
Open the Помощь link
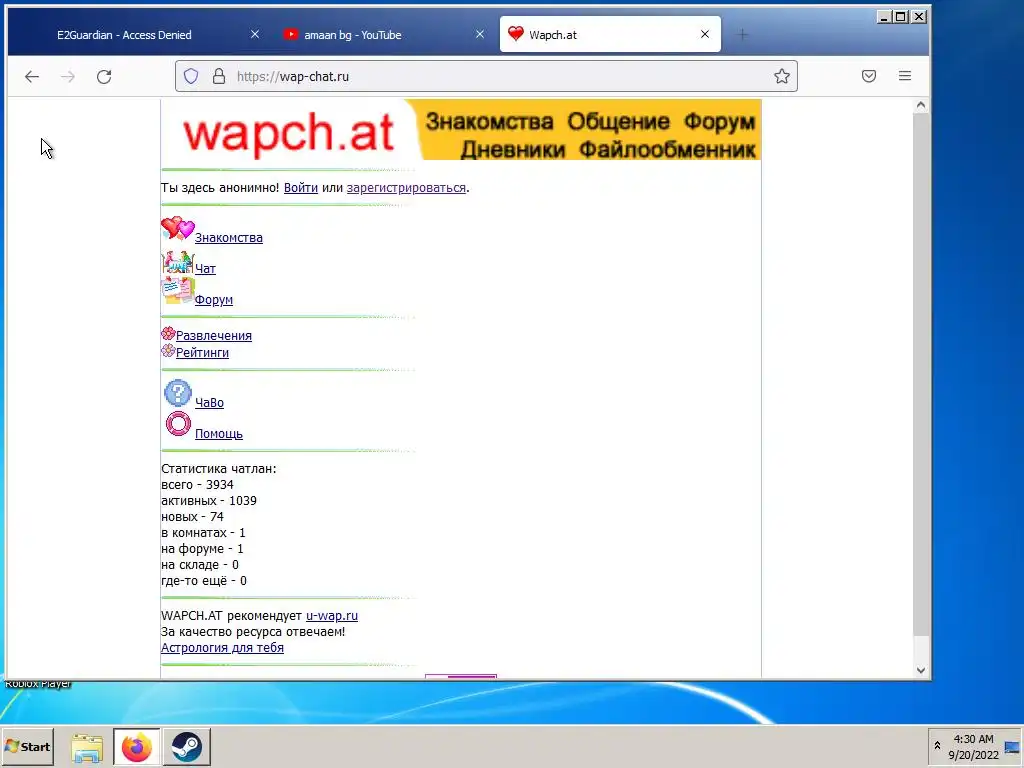pos(219,434)
